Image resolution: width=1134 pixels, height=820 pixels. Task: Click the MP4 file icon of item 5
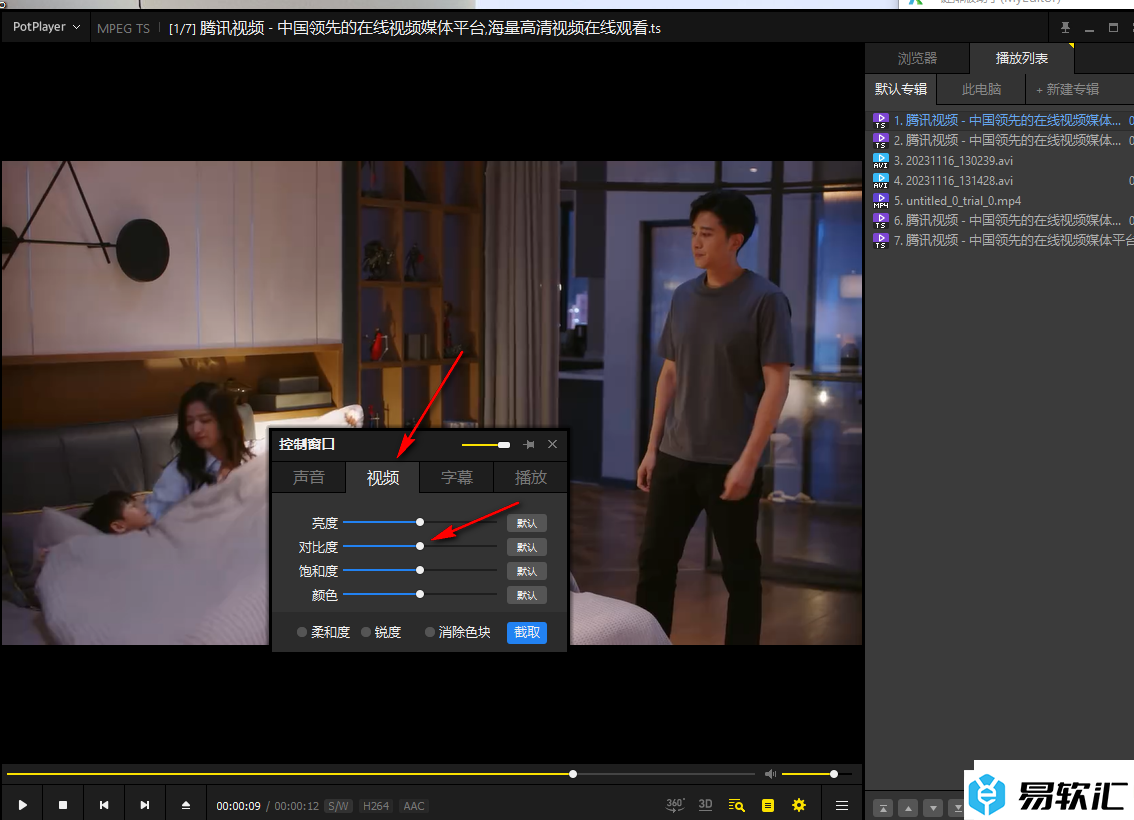(x=880, y=200)
